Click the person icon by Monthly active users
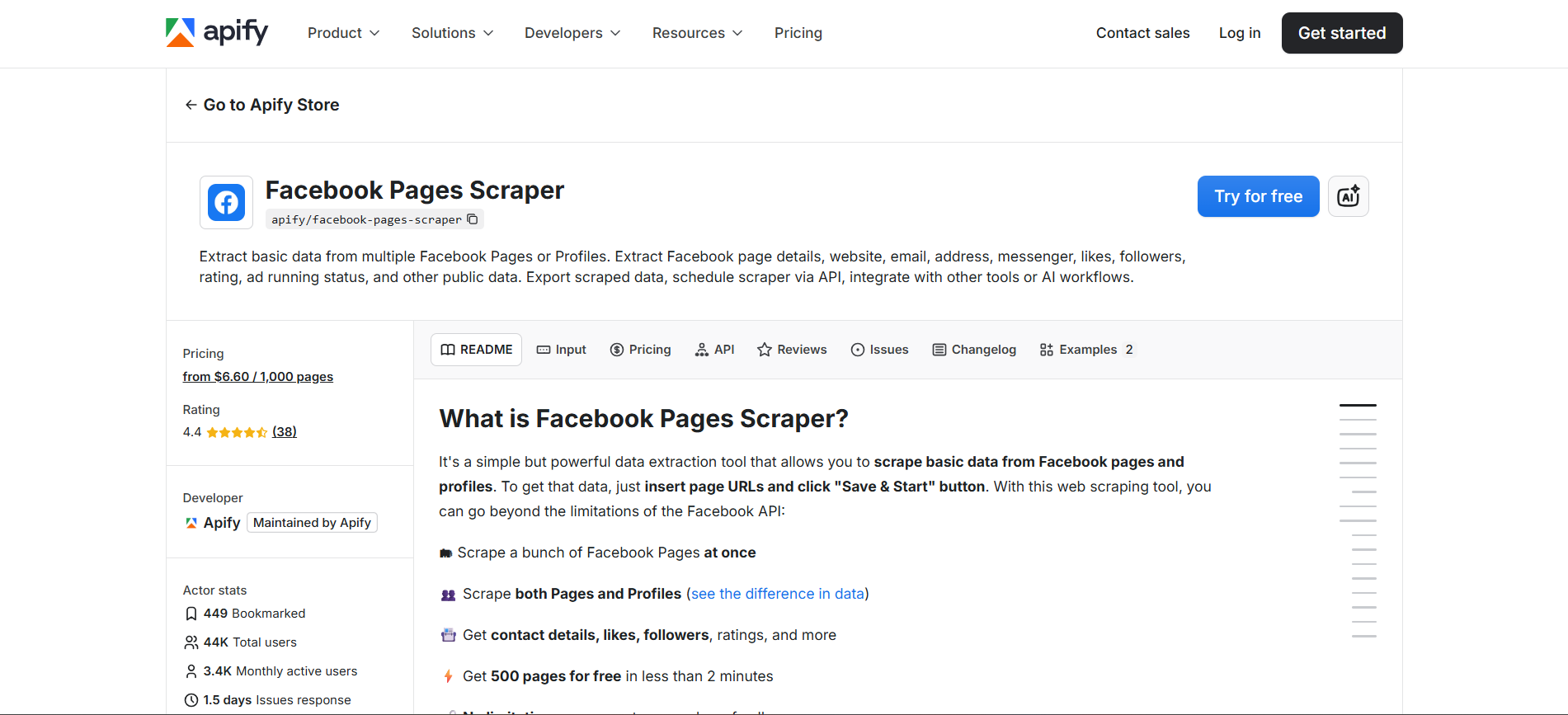Screen dimensions: 1568x715 (x=191, y=671)
